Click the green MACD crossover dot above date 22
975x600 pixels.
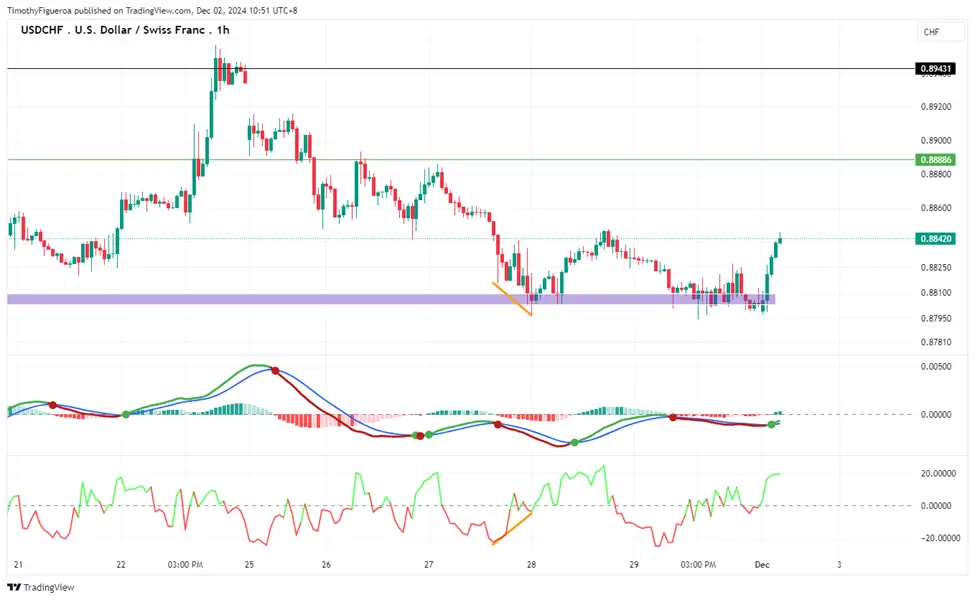tap(126, 414)
